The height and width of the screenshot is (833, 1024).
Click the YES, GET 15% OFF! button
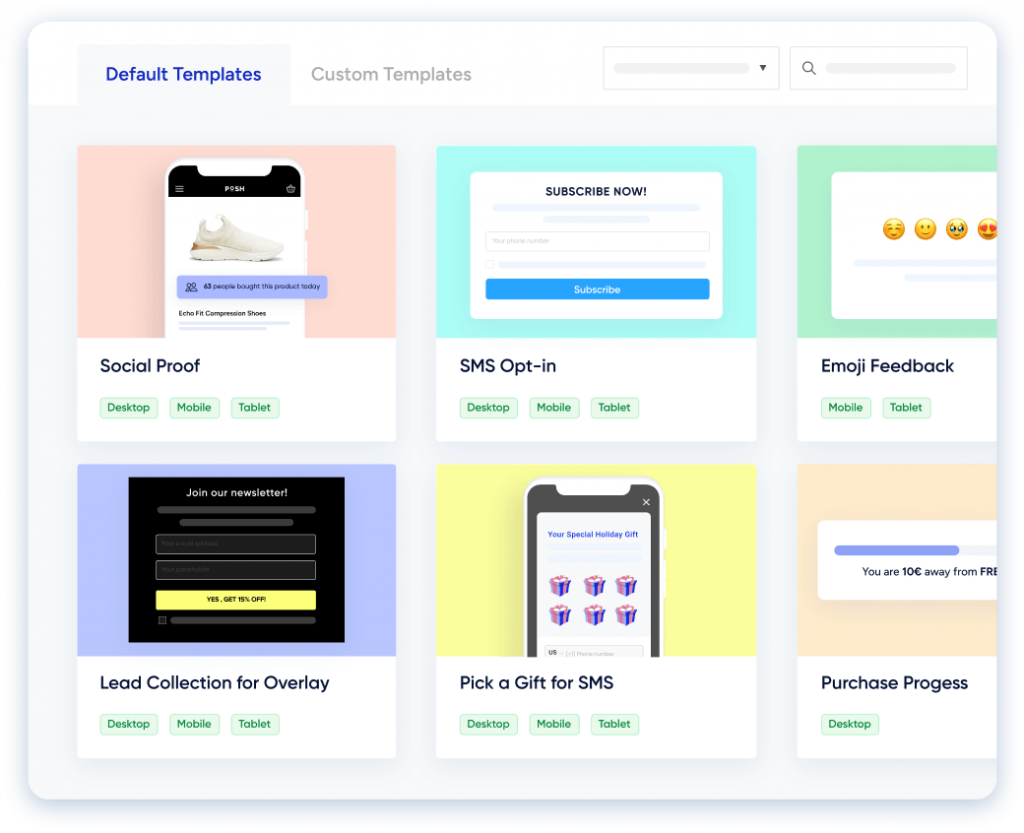(234, 600)
